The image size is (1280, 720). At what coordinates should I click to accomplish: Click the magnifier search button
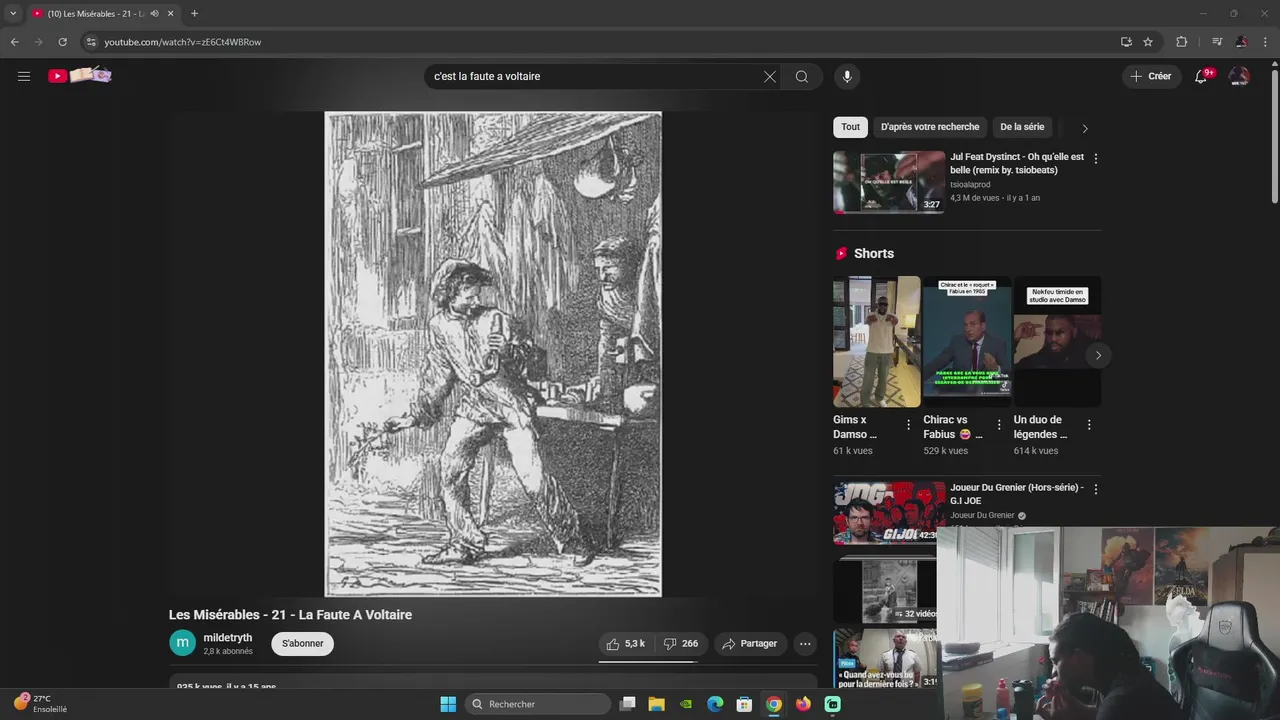802,76
